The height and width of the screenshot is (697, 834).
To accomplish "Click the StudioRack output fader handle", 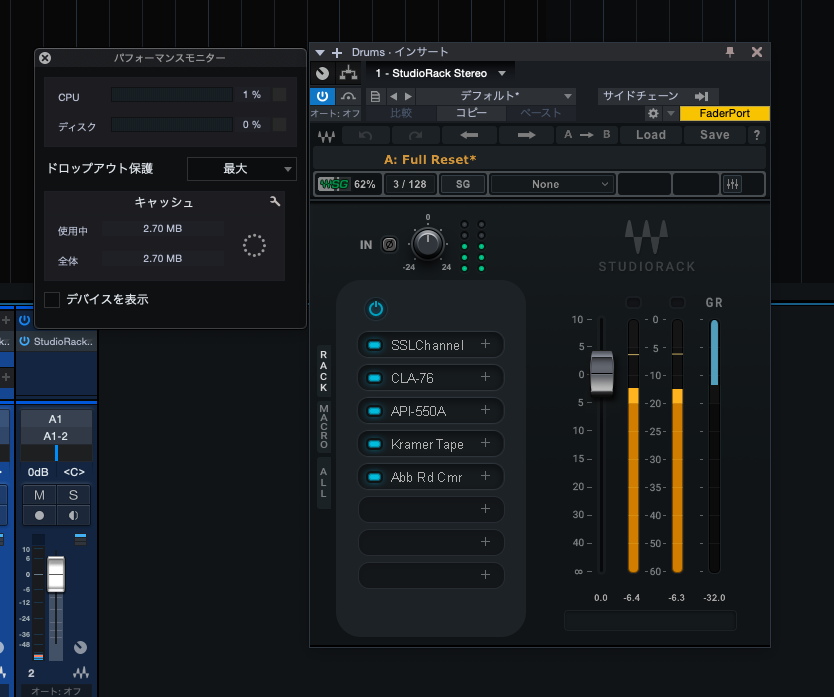I will (x=602, y=371).
